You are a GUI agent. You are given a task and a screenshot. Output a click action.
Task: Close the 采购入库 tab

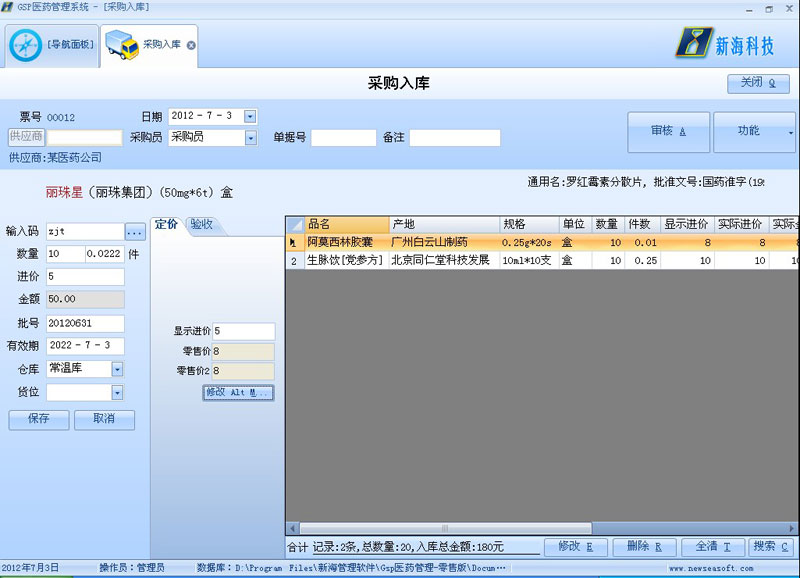(191, 45)
